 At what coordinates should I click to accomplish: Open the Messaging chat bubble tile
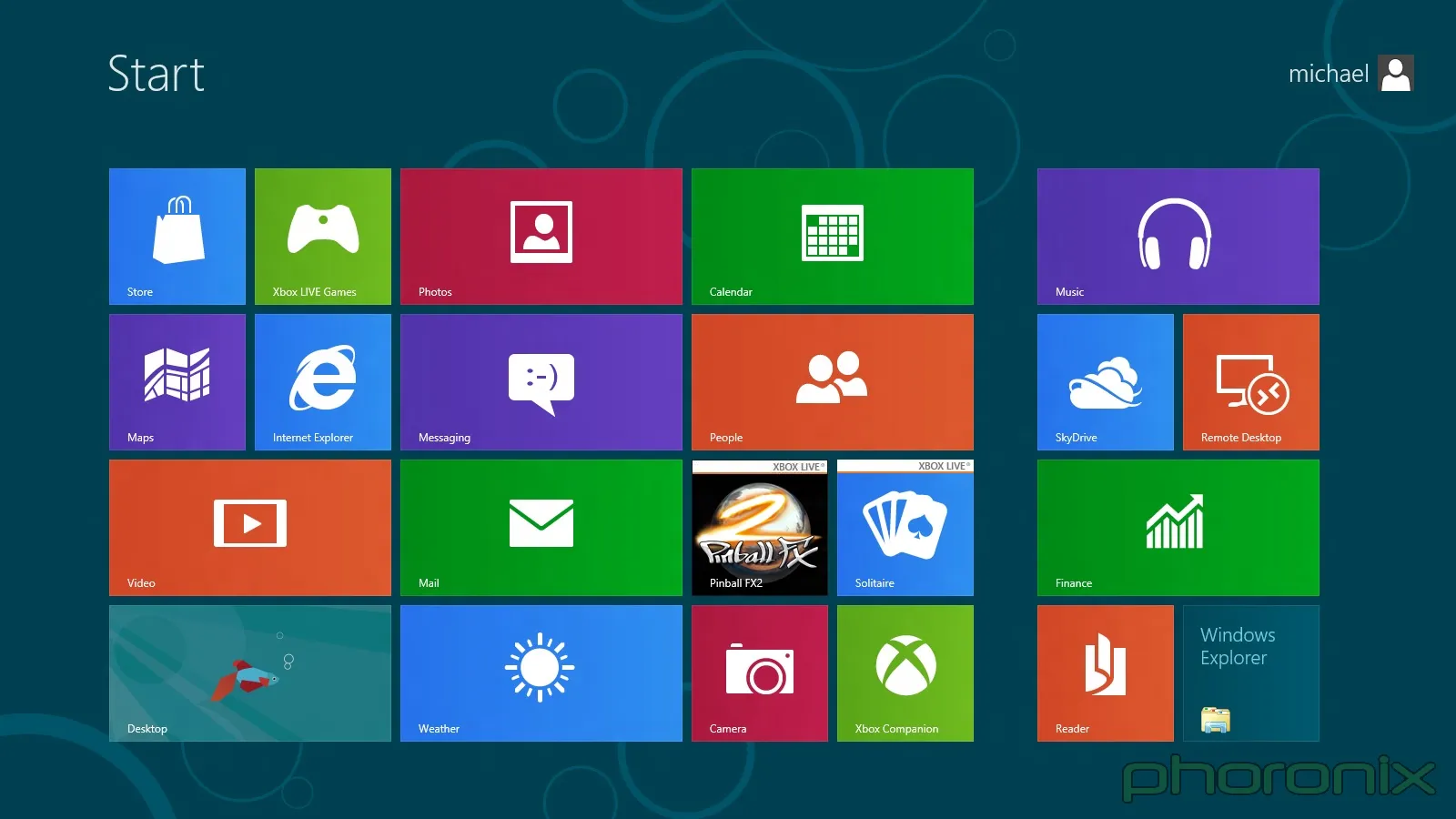(541, 382)
